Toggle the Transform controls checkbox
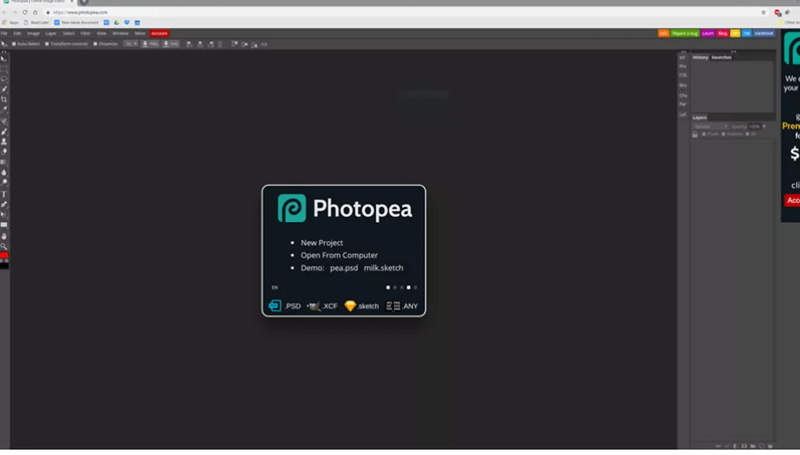The width and height of the screenshot is (800, 455). pyautogui.click(x=47, y=44)
